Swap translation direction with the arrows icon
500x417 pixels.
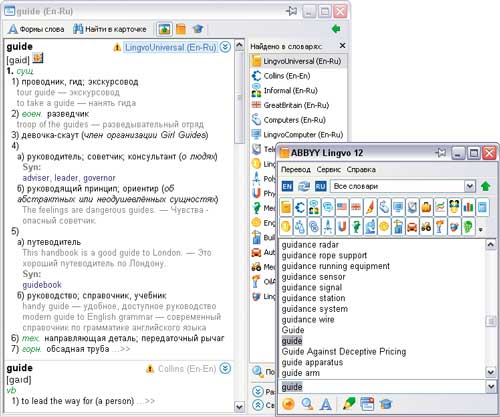pyautogui.click(x=304, y=186)
